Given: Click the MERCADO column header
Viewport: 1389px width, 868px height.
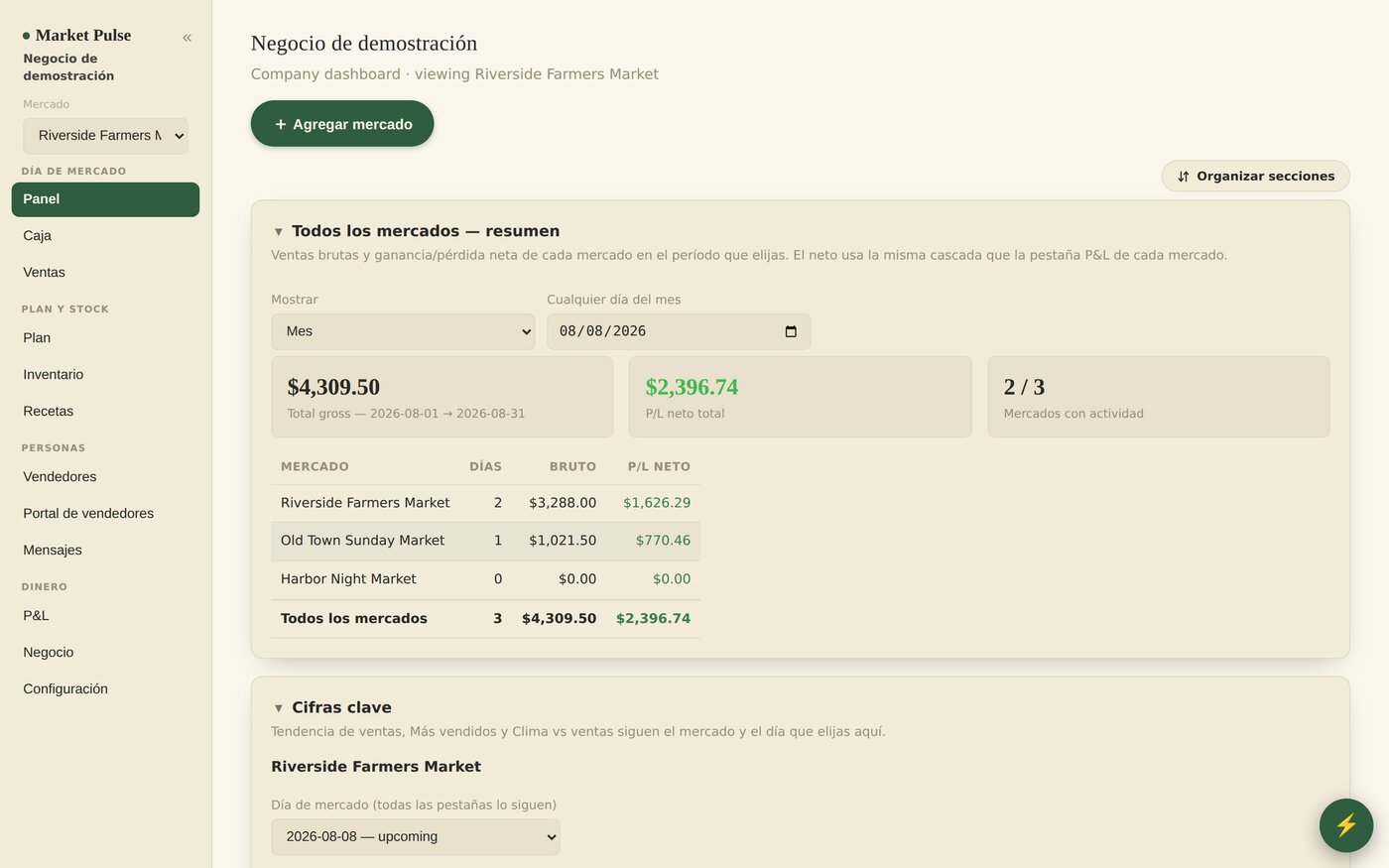Looking at the screenshot, I should 315,466.
